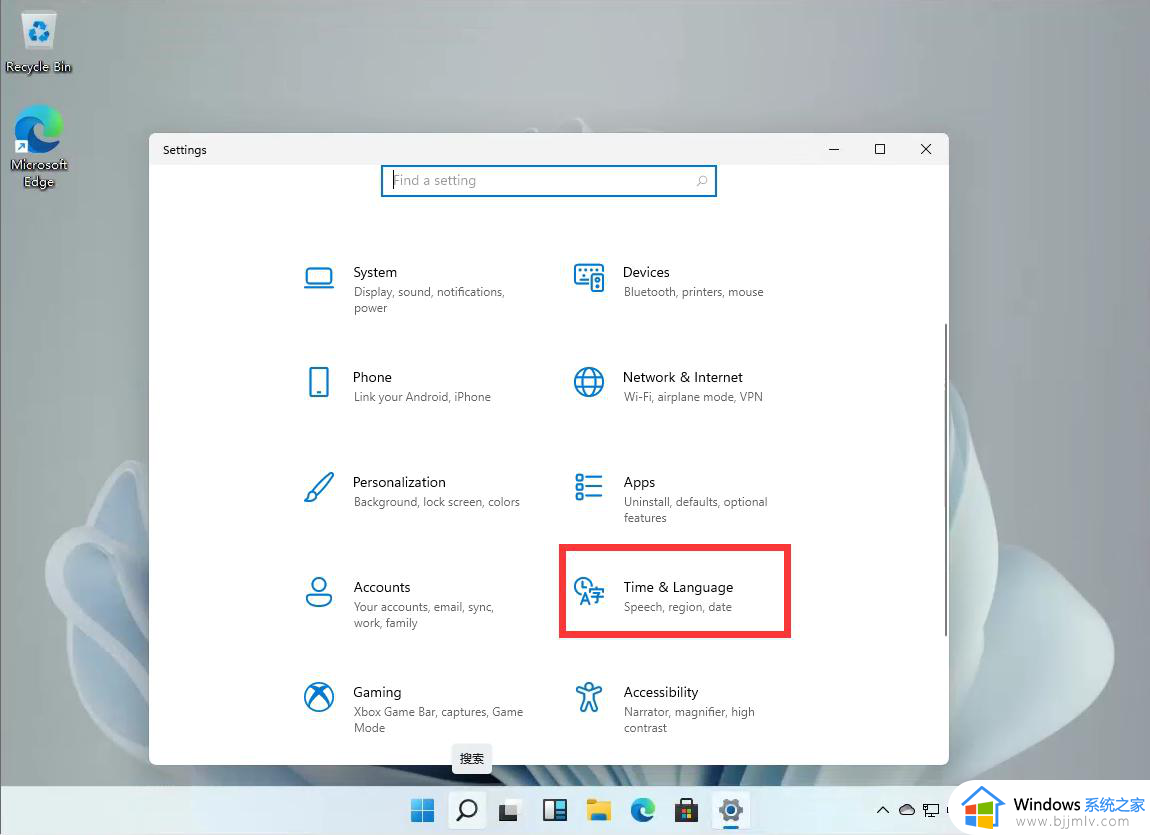Click the OneDrive cloud tray icon

pos(907,810)
